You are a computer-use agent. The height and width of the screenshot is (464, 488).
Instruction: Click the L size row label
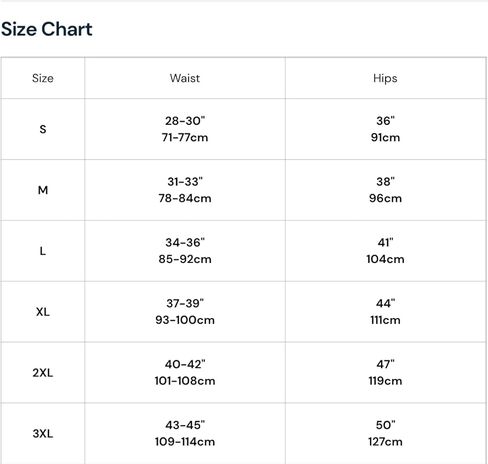[x=43, y=251]
